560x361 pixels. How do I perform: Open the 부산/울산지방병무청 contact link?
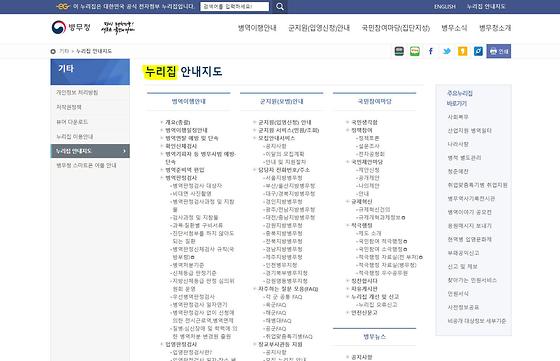pyautogui.click(x=290, y=186)
